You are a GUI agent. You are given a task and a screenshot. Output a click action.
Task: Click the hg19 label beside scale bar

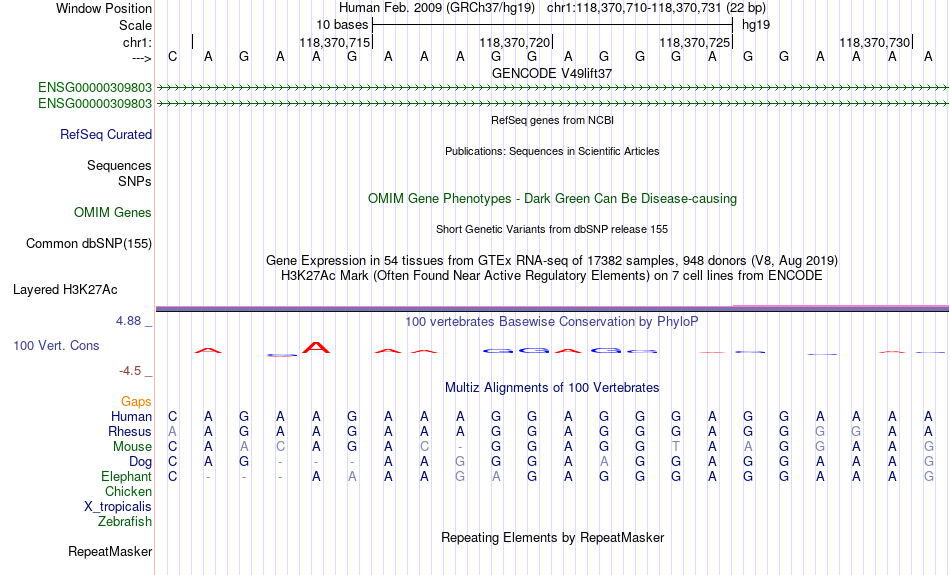tap(756, 25)
